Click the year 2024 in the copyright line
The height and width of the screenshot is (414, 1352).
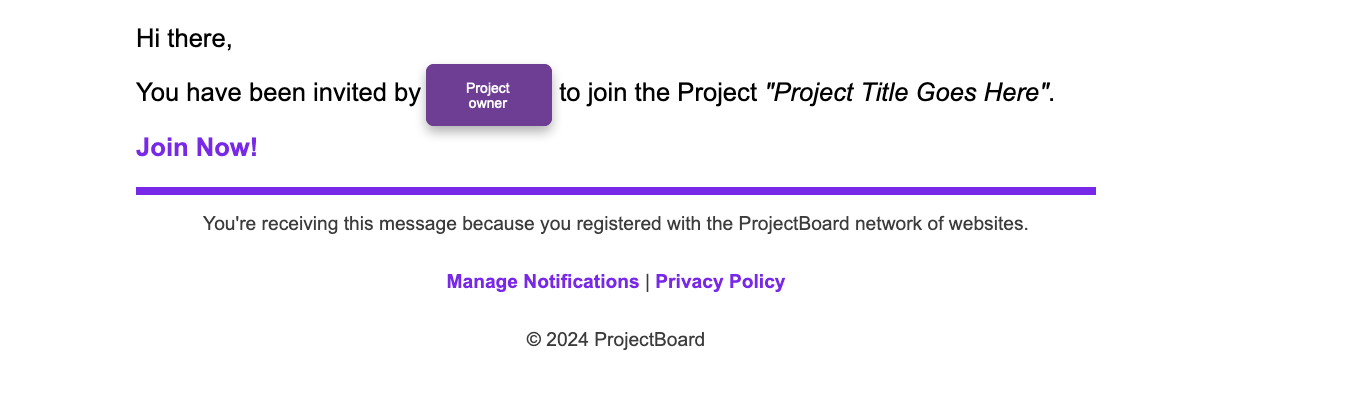tap(568, 339)
